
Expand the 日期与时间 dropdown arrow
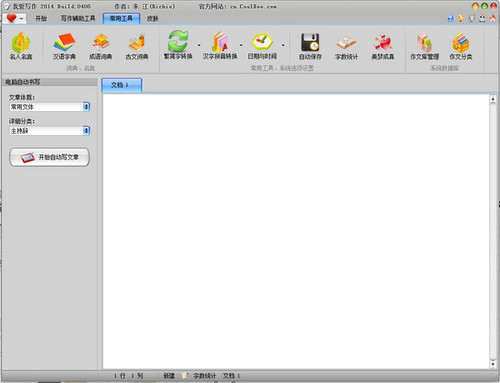click(283, 45)
